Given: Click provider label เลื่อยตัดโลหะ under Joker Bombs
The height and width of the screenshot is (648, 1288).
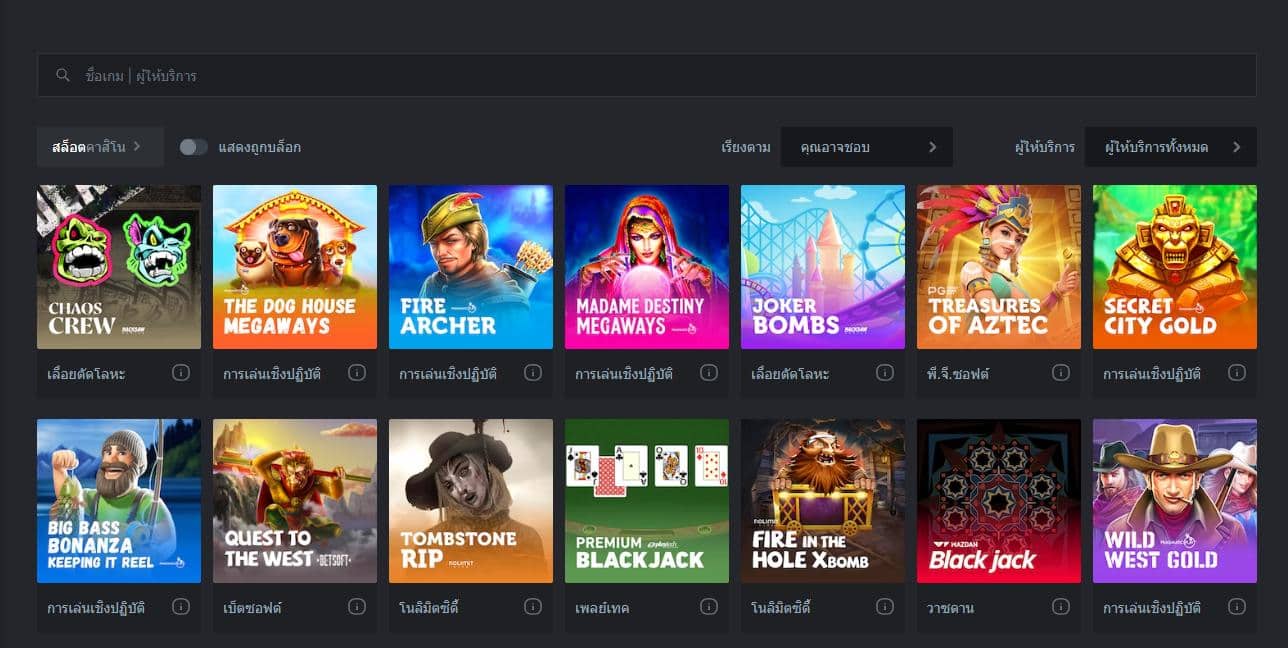Looking at the screenshot, I should (790, 374).
